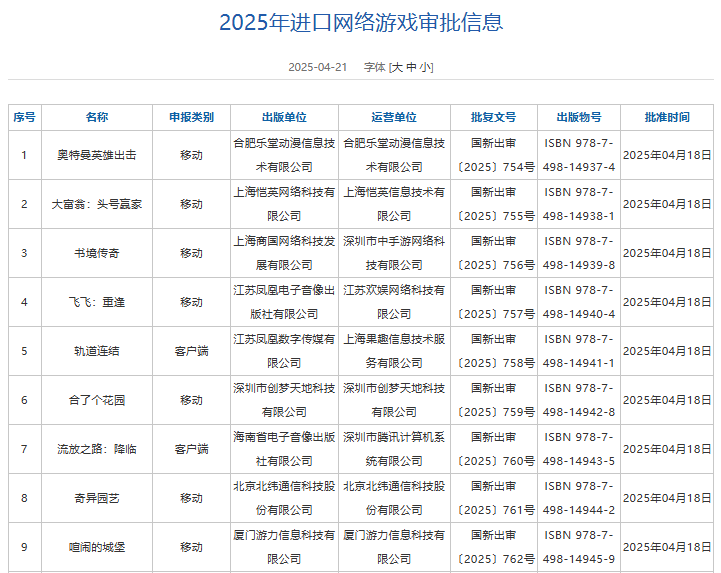
Task: Click the 批复文号 column header
Action: 494,117
